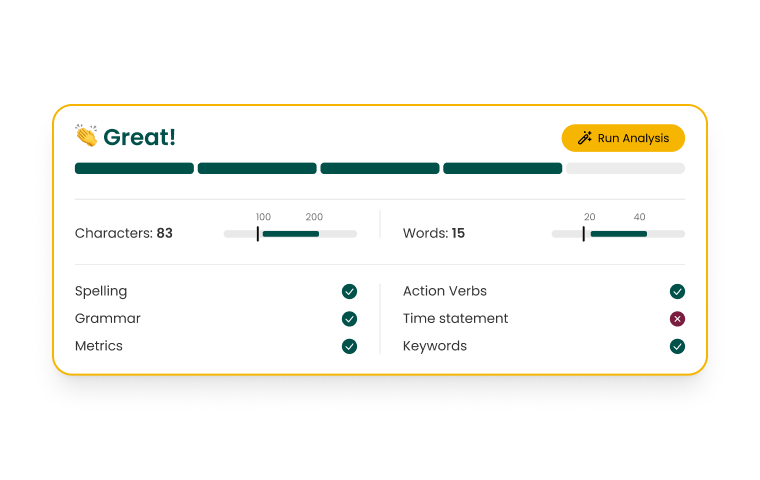Click the Action Verbs green checkmark icon

(677, 291)
